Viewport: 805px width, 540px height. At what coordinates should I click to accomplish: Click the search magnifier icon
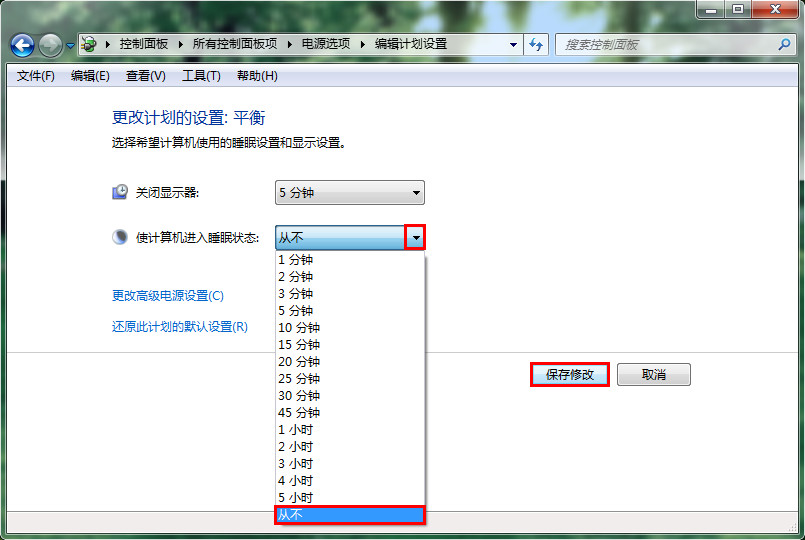783,45
